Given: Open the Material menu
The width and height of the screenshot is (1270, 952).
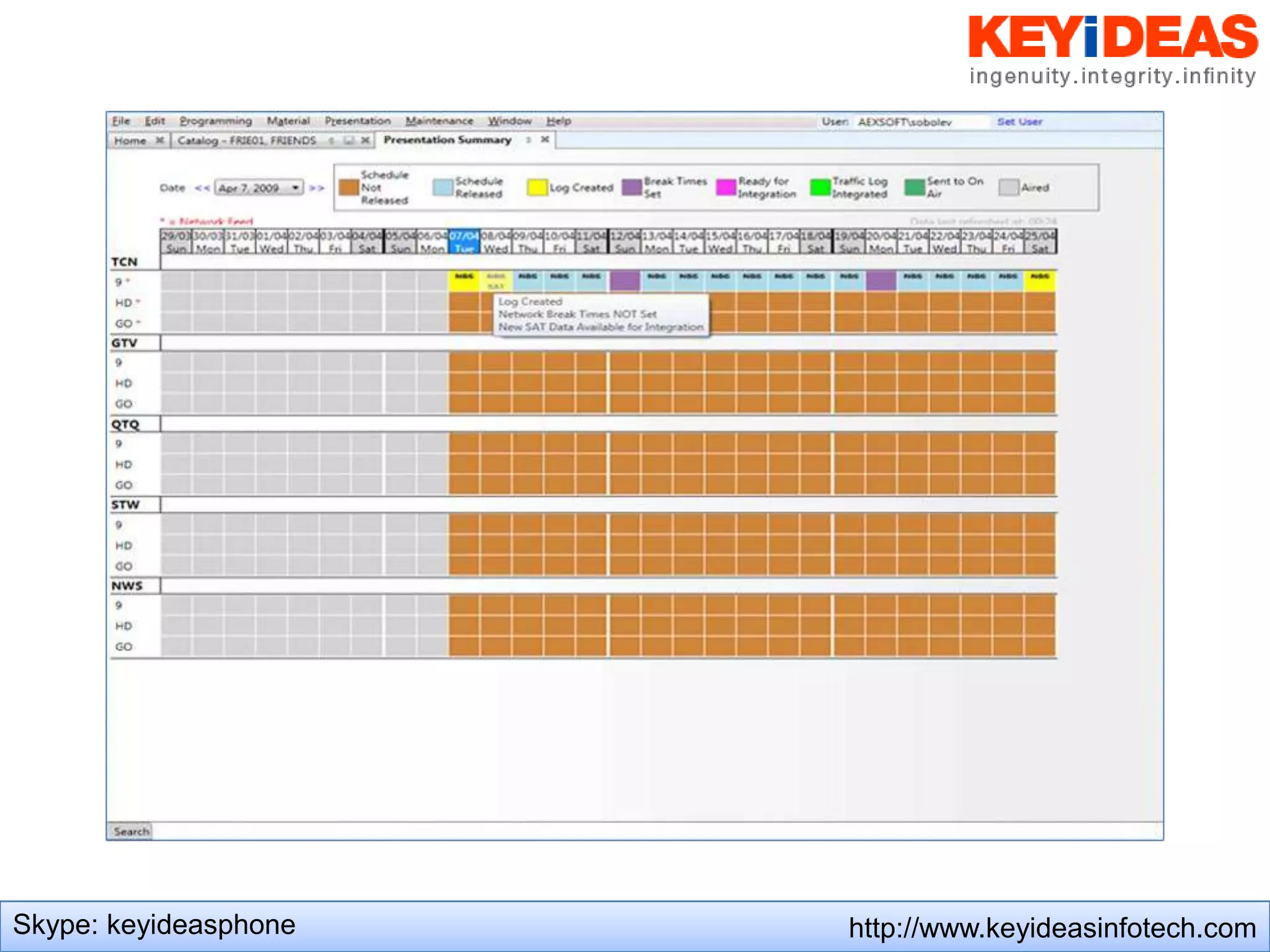Looking at the screenshot, I should 288,121.
